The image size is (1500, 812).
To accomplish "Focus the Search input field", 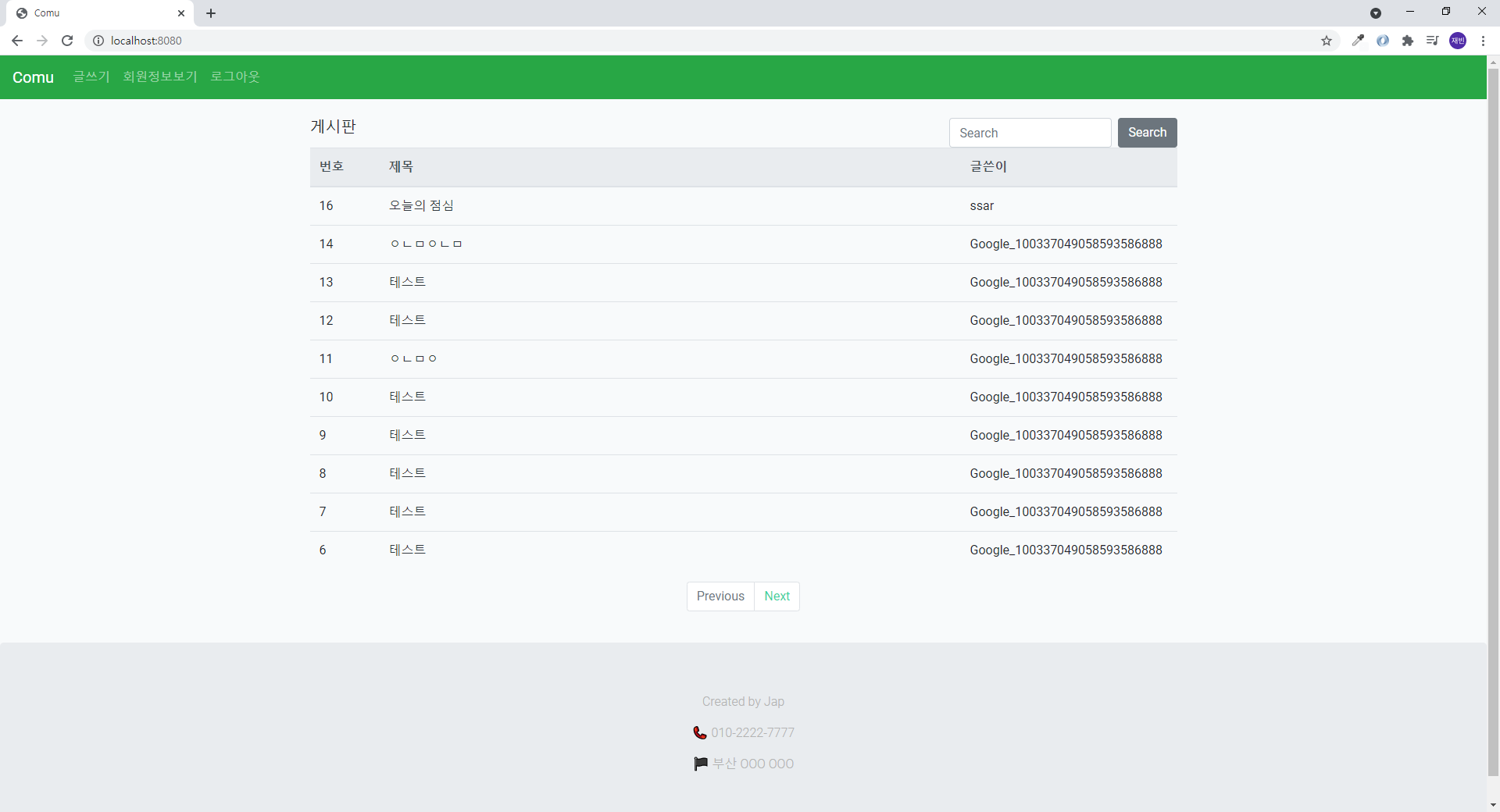I will coord(1030,133).
